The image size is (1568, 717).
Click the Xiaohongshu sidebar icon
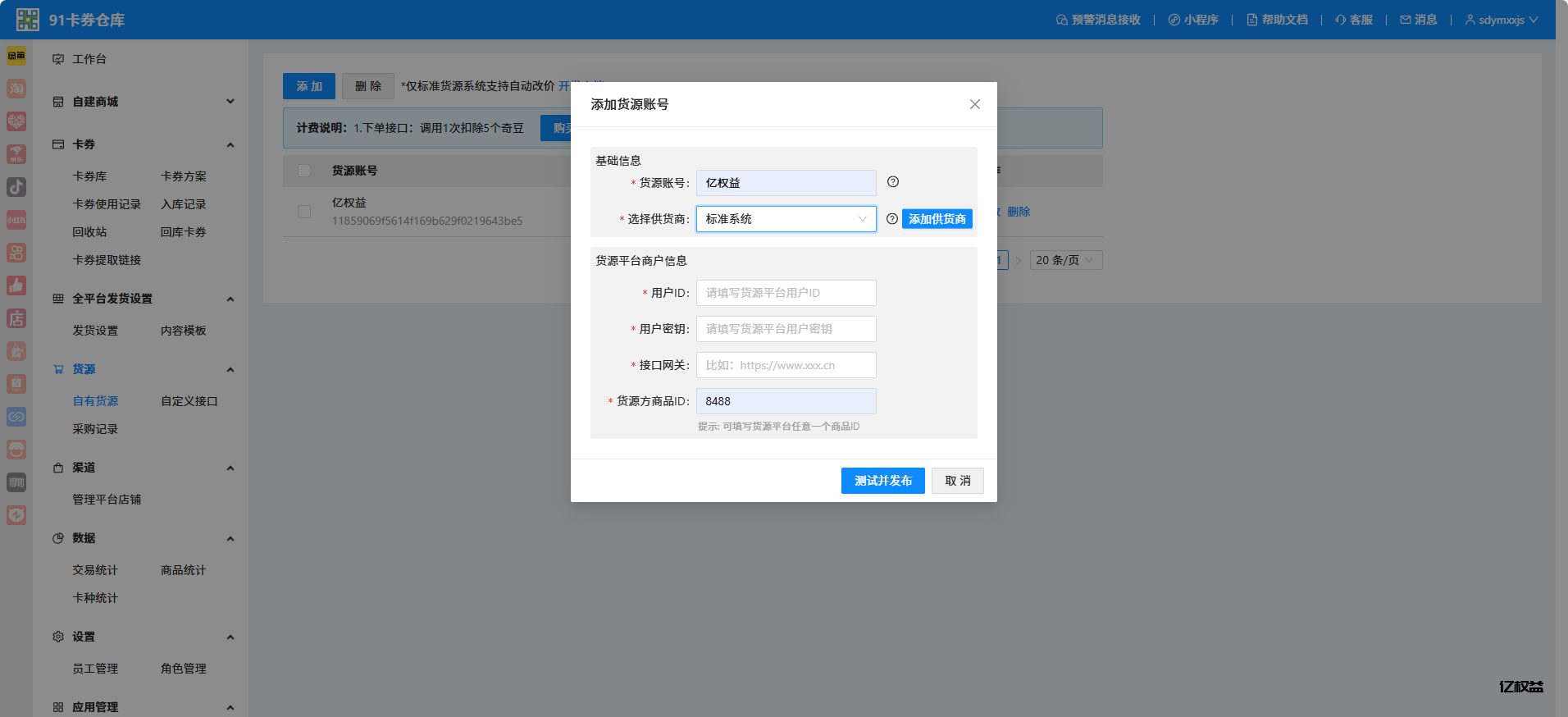[16, 220]
